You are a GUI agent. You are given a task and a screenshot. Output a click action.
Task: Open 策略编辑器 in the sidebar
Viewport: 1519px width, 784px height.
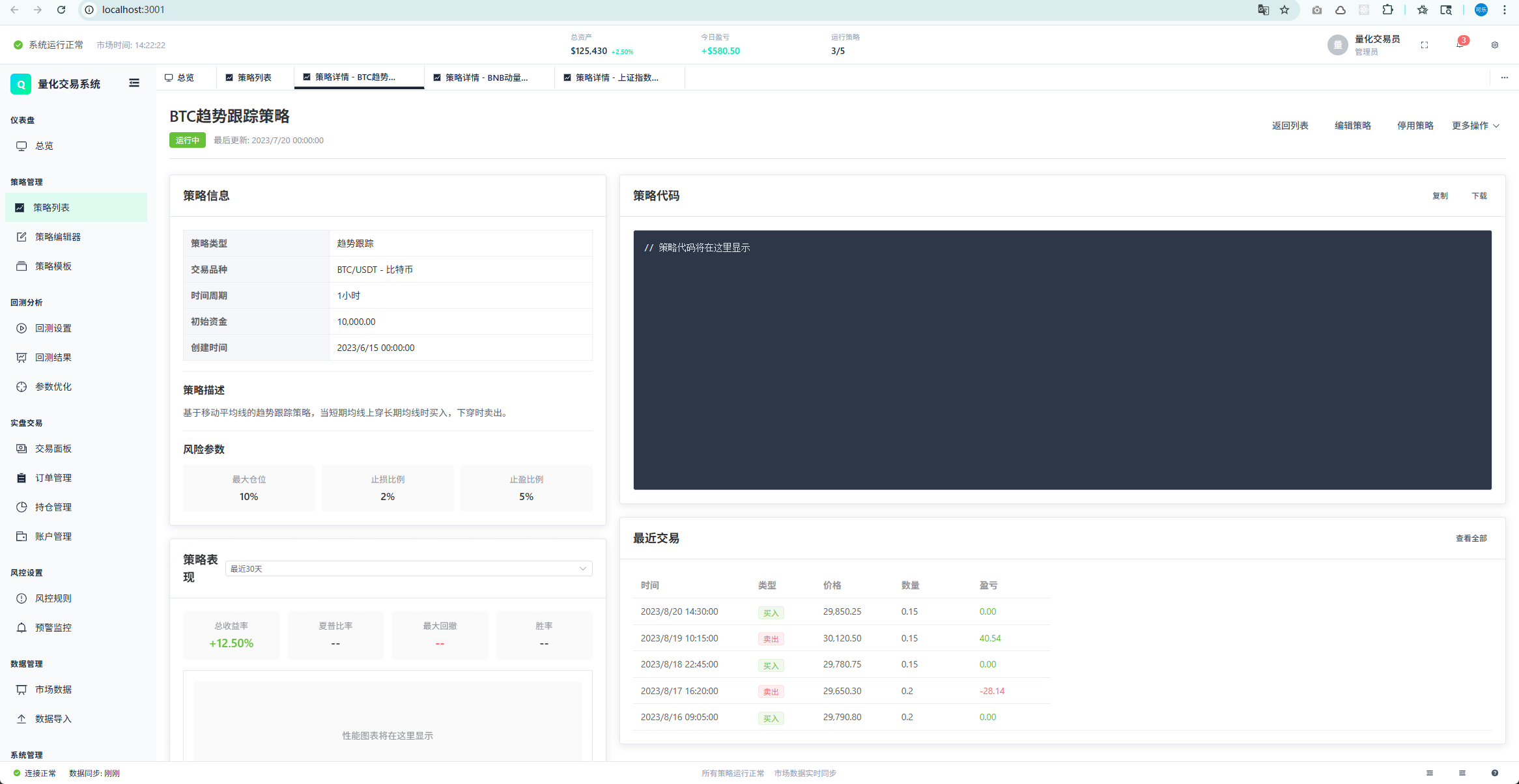[x=76, y=237]
